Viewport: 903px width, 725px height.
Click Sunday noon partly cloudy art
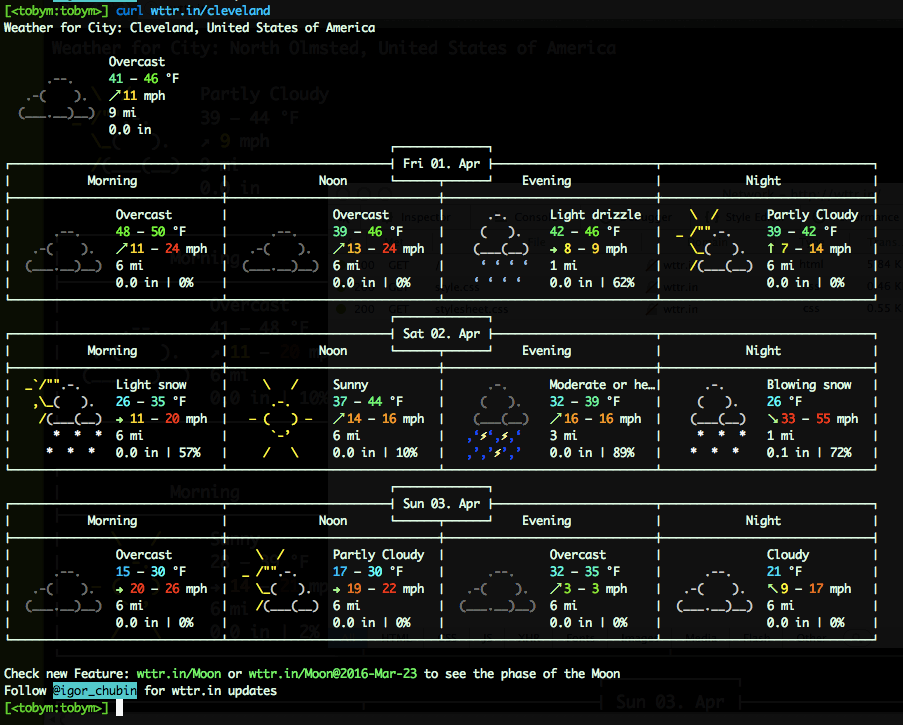click(280, 580)
